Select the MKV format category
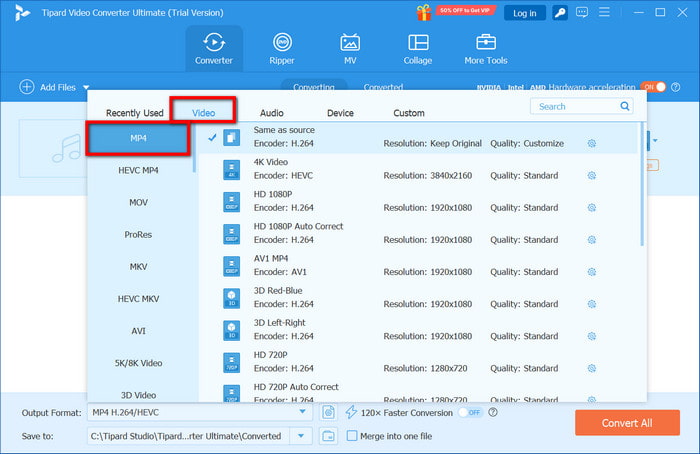Image resolution: width=700 pixels, height=454 pixels. (138, 267)
